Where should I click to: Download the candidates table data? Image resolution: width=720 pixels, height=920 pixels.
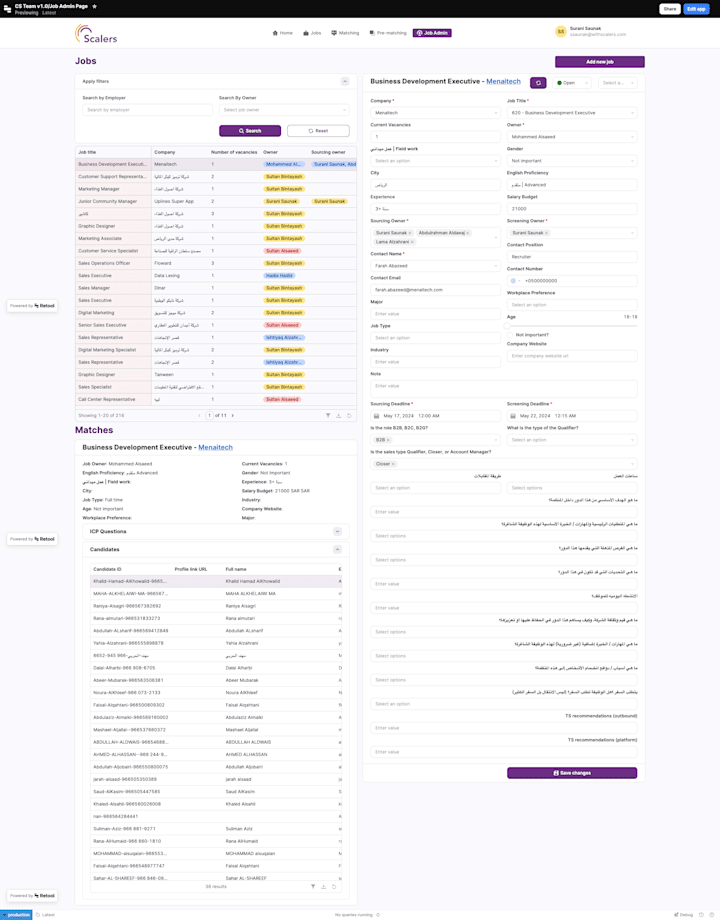(323, 887)
